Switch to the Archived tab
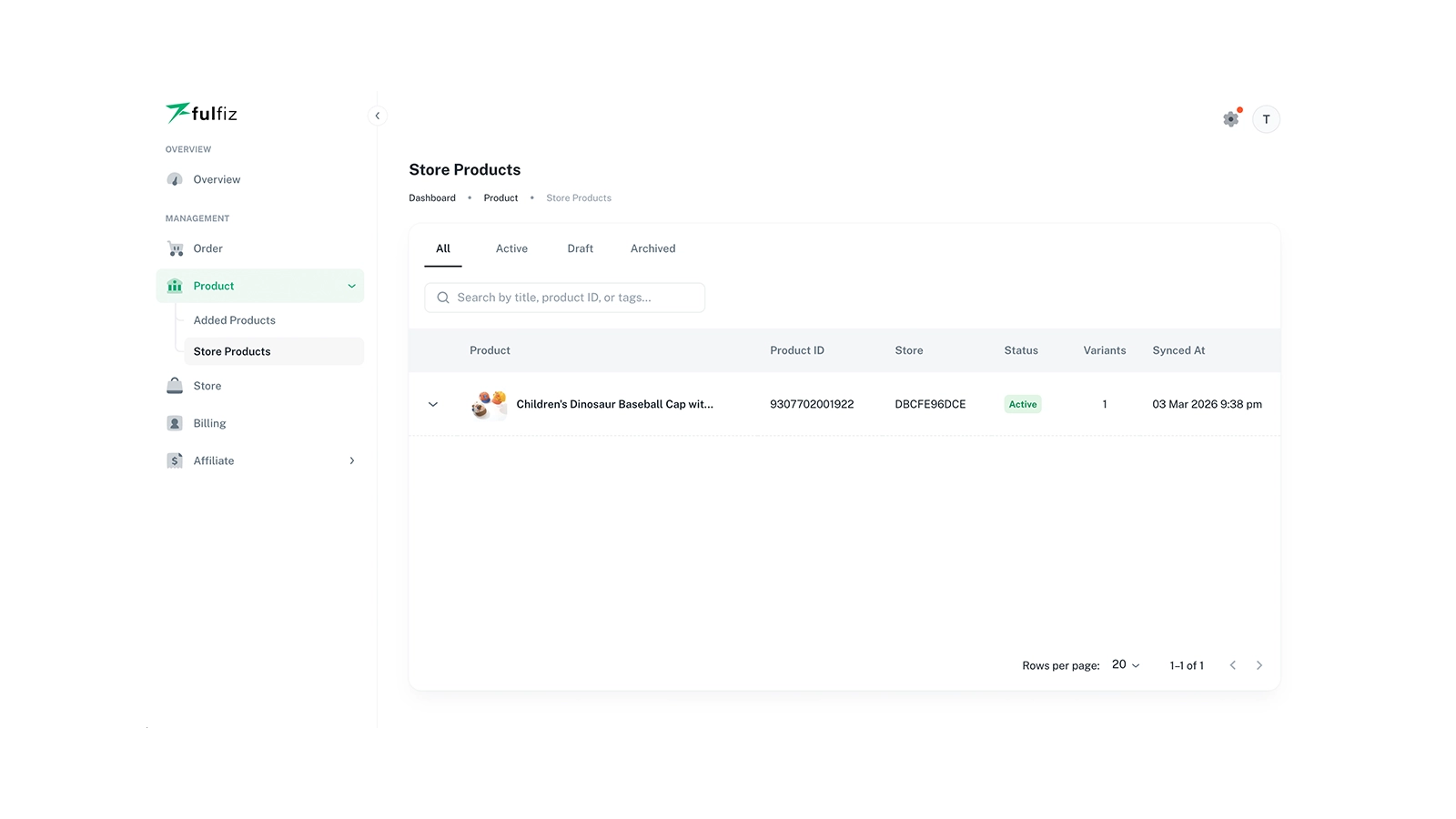The width and height of the screenshot is (1456, 819). point(653,248)
